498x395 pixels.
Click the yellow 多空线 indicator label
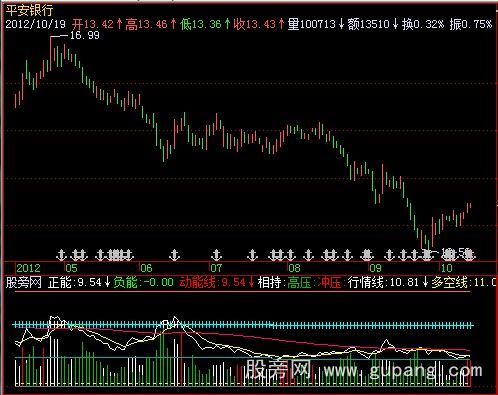450,283
